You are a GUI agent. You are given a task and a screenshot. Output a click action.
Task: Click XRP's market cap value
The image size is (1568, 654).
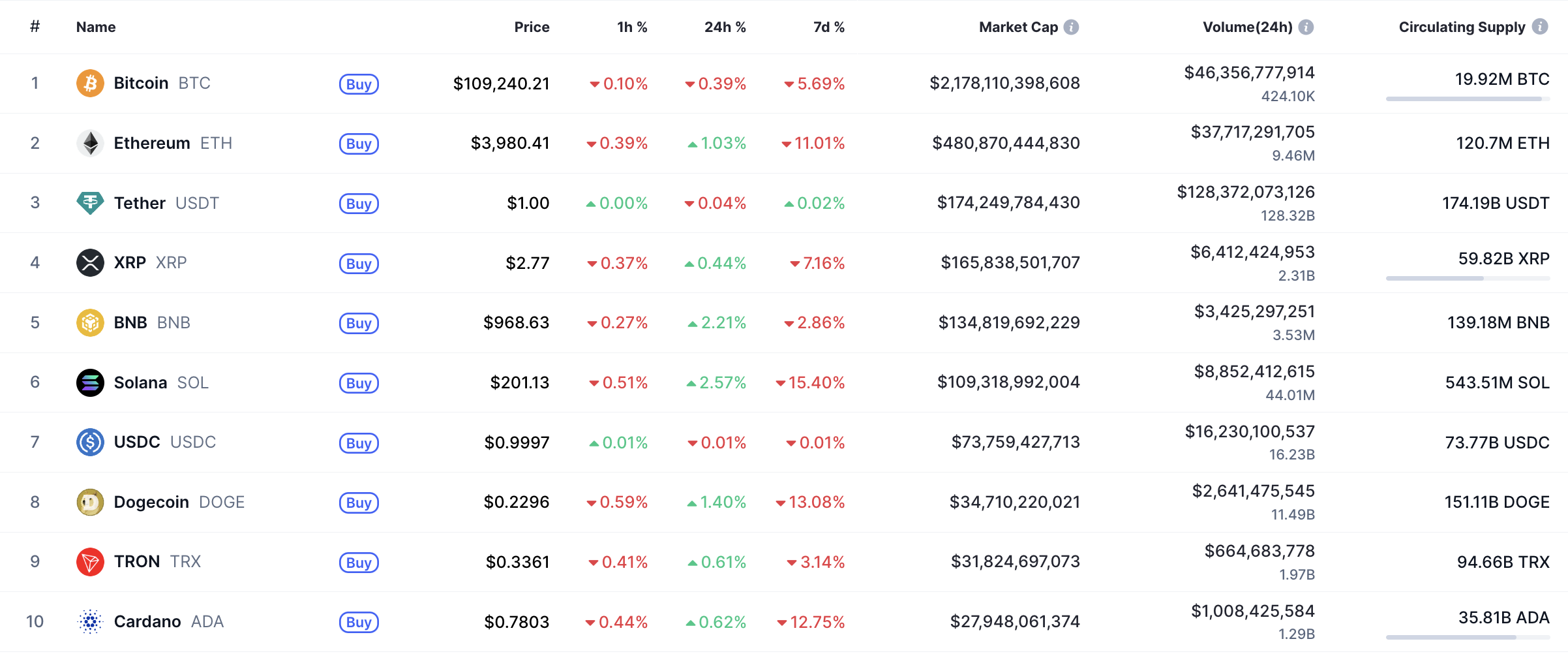pyautogui.click(x=1010, y=263)
